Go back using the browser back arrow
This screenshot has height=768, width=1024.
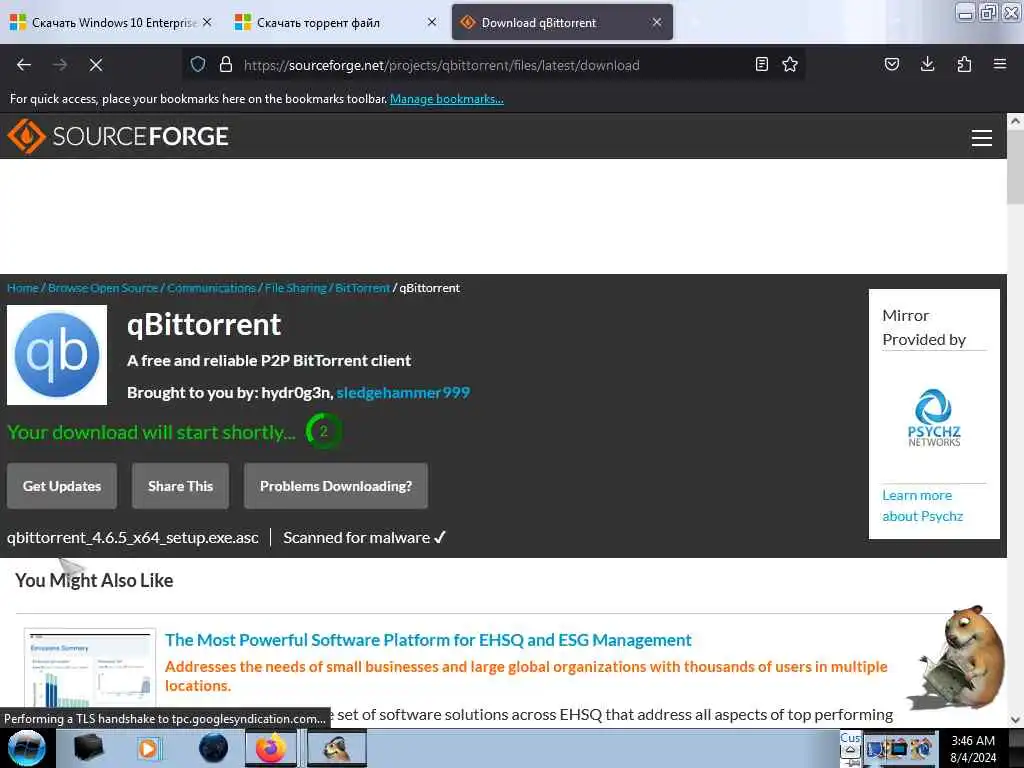pos(24,65)
